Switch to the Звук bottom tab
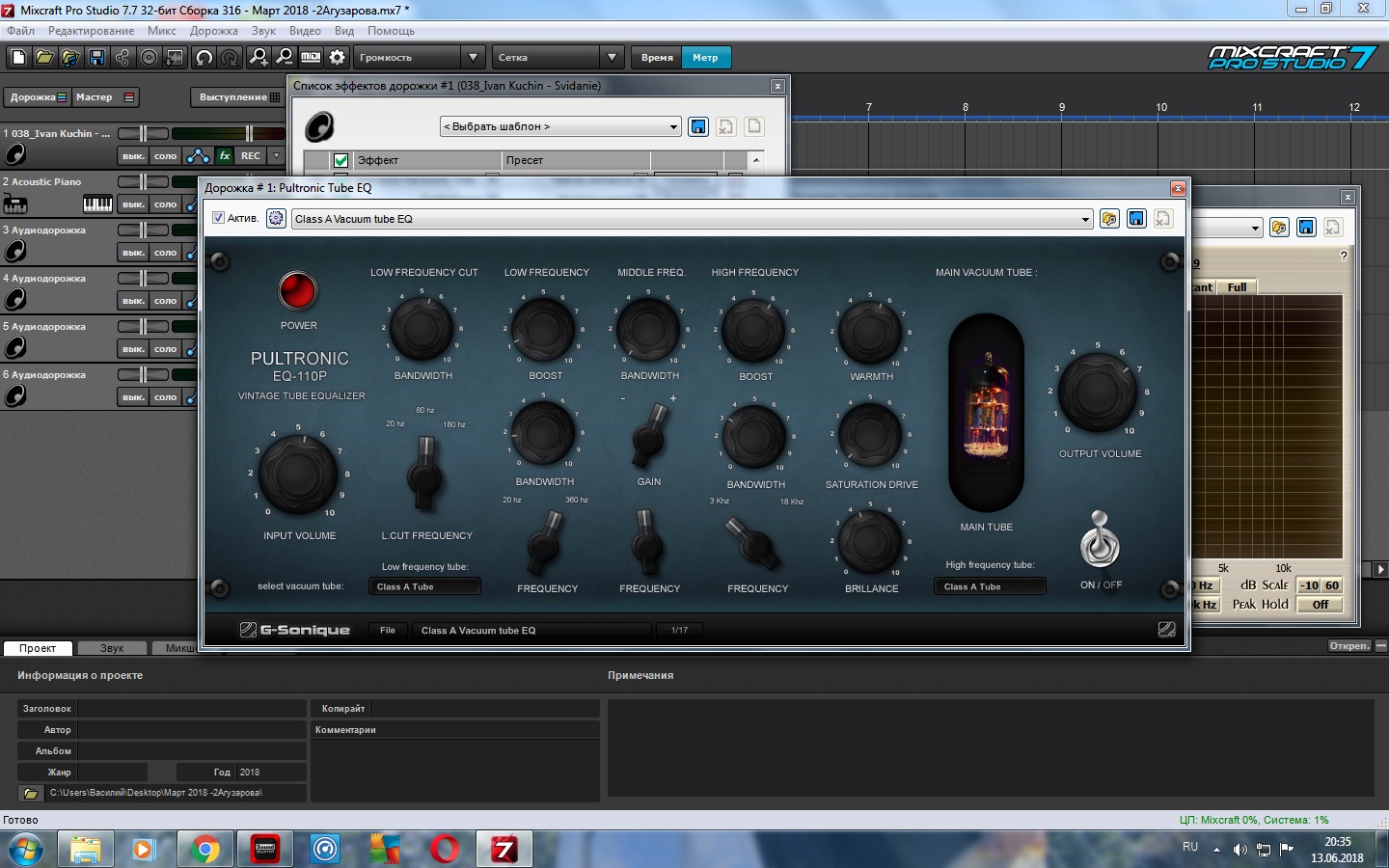Image resolution: width=1389 pixels, height=868 pixels. (x=112, y=648)
